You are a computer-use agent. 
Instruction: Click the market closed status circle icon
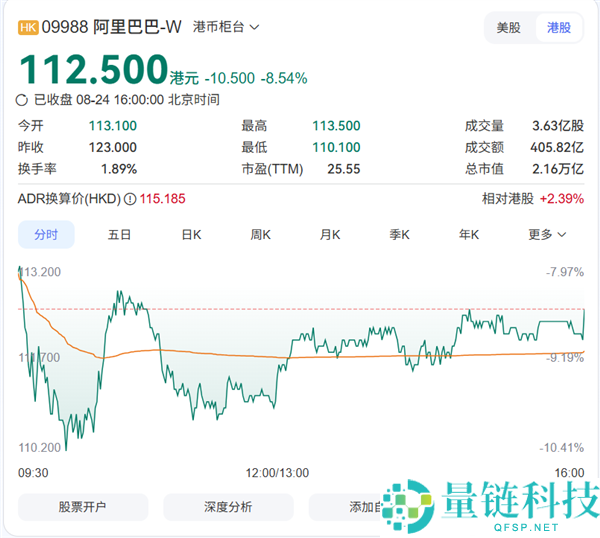[x=21, y=100]
